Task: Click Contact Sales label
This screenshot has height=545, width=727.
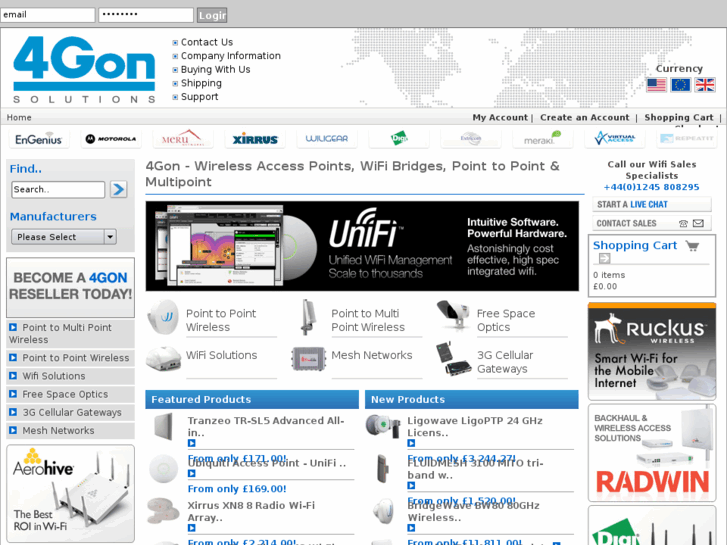Action: (x=626, y=224)
